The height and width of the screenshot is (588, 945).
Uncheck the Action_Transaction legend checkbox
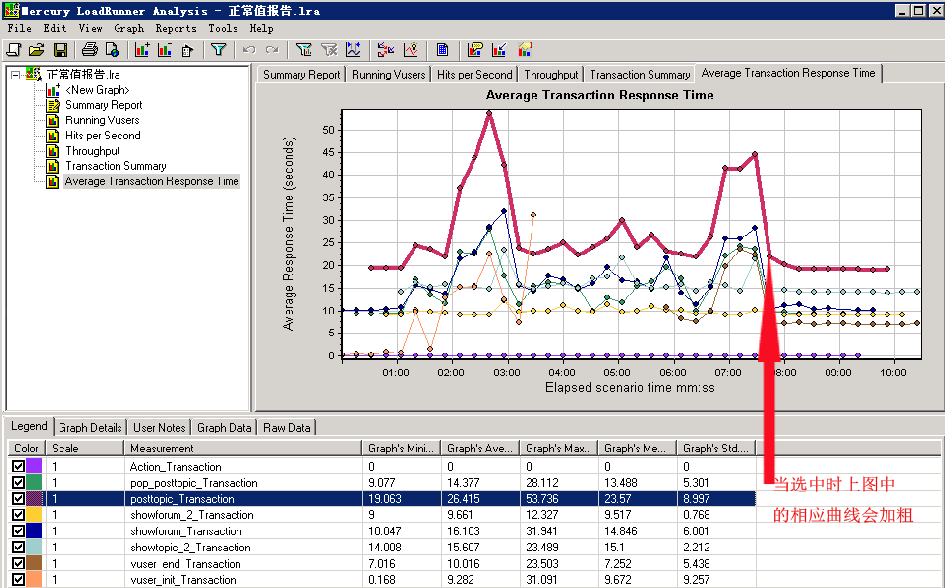click(18, 467)
